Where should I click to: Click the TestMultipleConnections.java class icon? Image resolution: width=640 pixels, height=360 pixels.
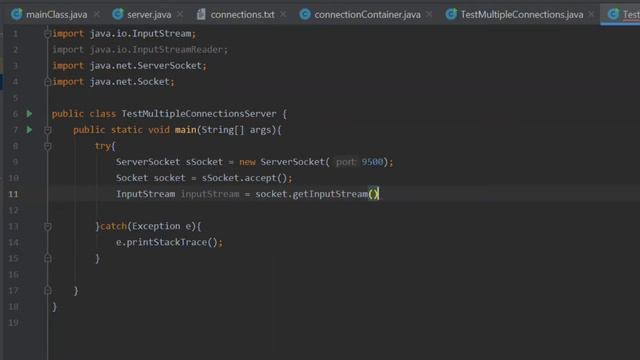click(x=451, y=14)
